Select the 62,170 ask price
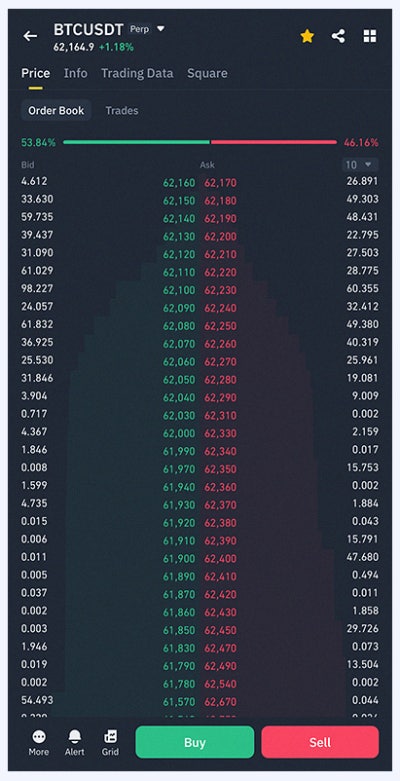Viewport: 400px width, 781px height. [x=220, y=183]
